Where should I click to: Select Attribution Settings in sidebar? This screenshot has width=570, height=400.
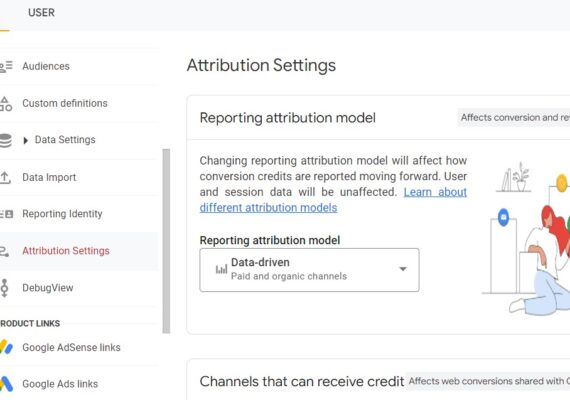66,251
